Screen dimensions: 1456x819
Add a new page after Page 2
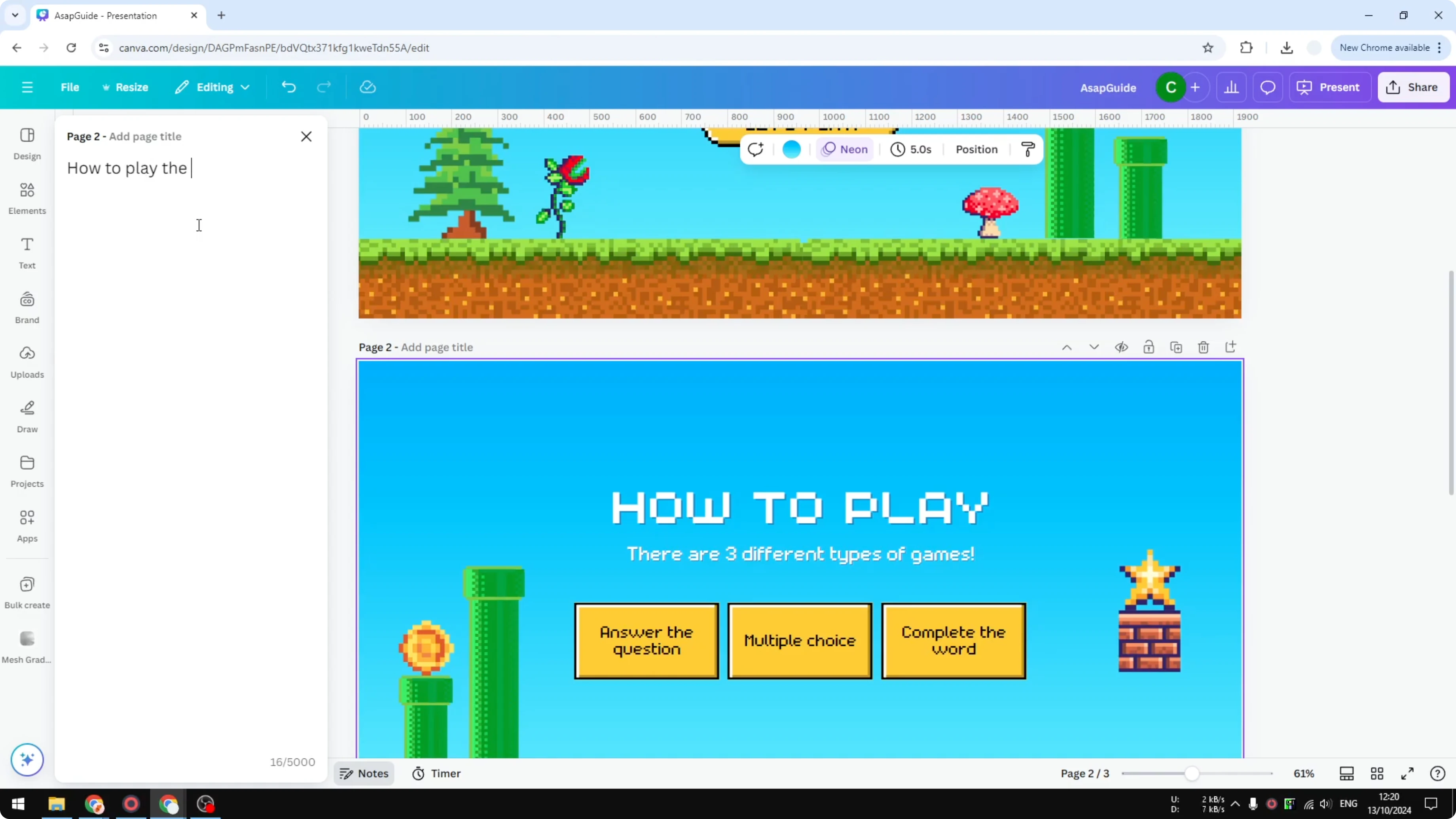[1230, 347]
